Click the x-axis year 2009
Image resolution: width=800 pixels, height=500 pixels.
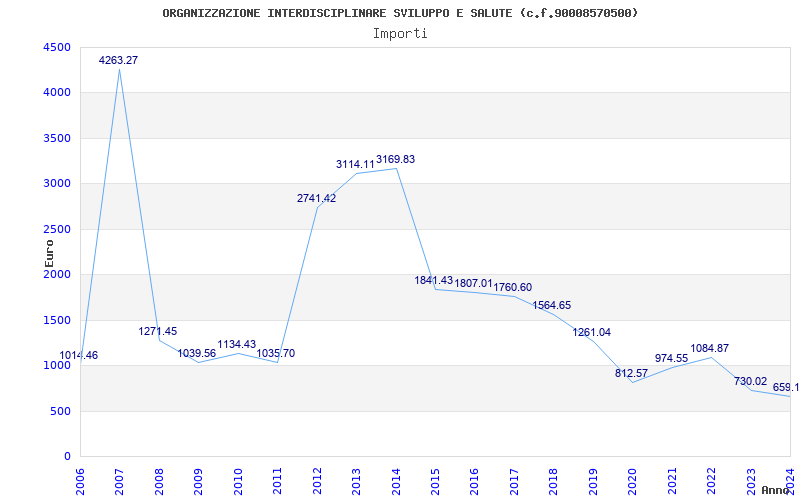[198, 482]
